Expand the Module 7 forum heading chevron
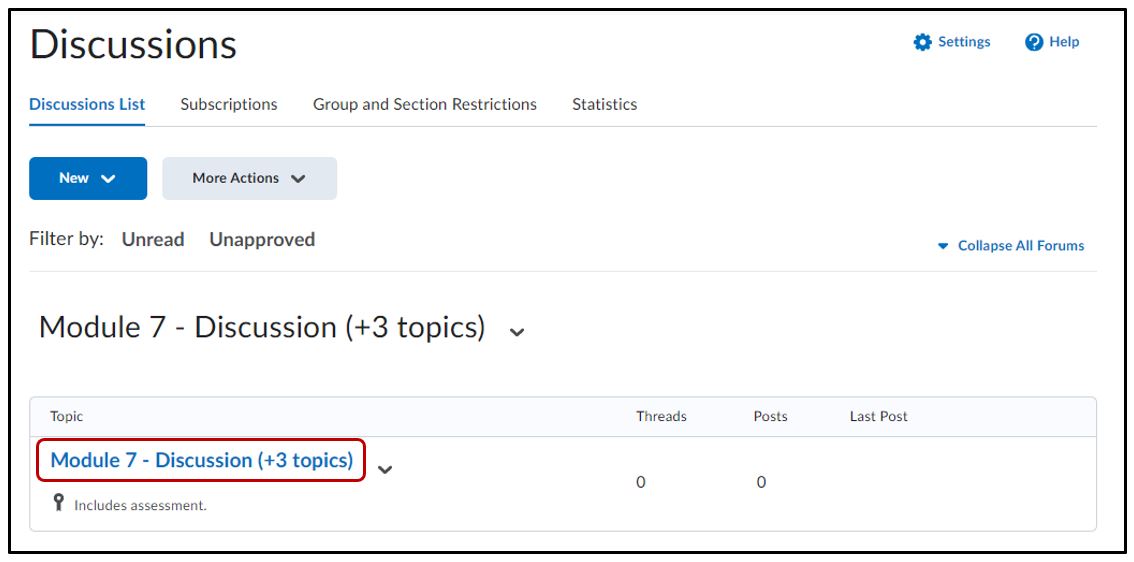This screenshot has height=562, width=1134. coord(517,332)
